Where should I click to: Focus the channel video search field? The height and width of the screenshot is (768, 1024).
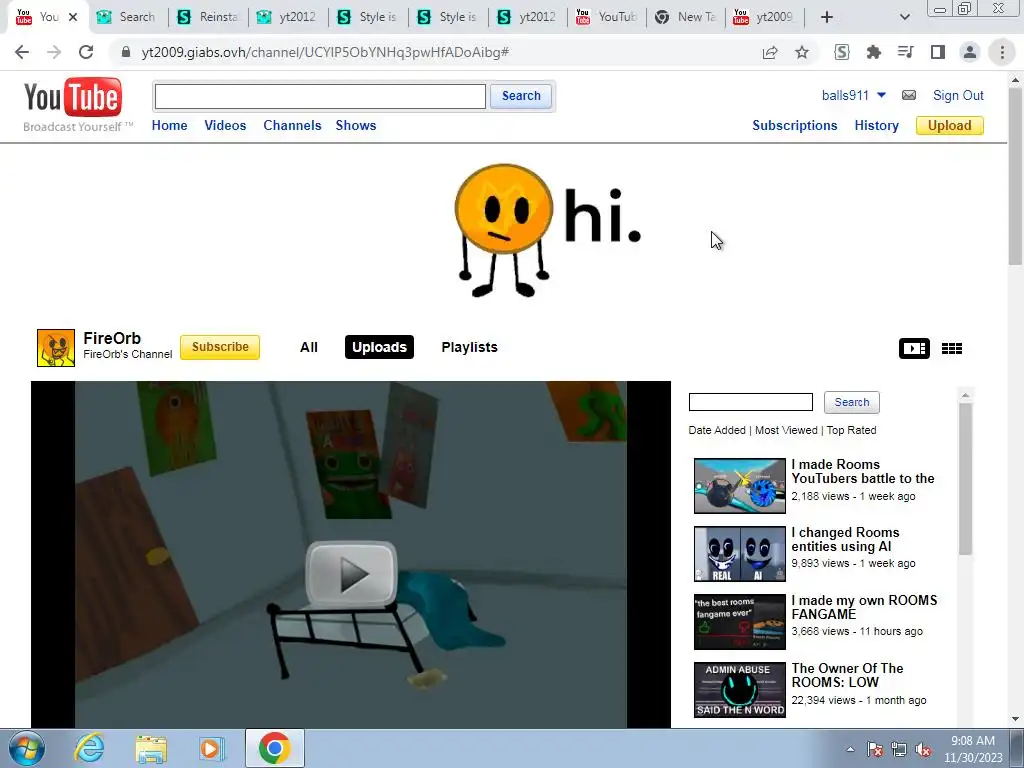[x=751, y=402]
